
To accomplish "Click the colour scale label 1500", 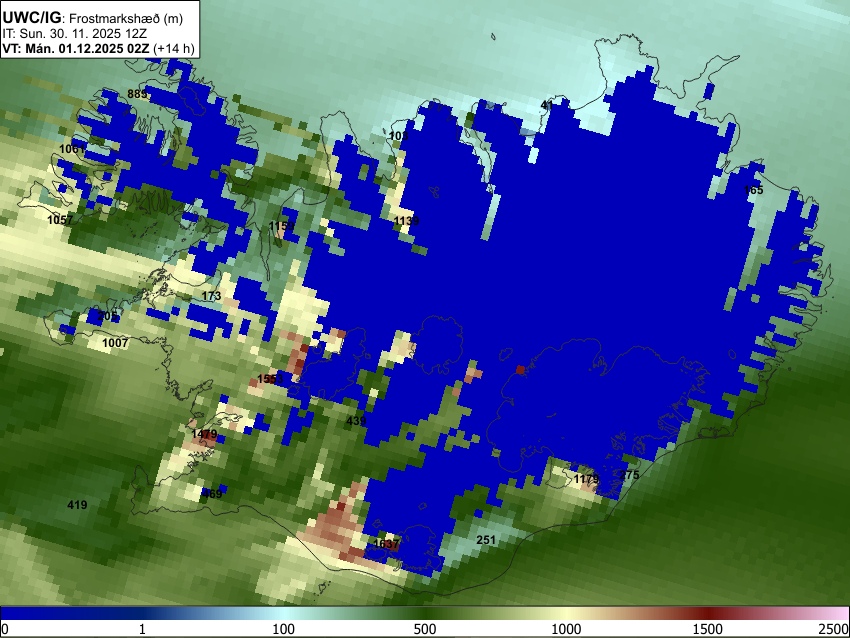I will (708, 629).
